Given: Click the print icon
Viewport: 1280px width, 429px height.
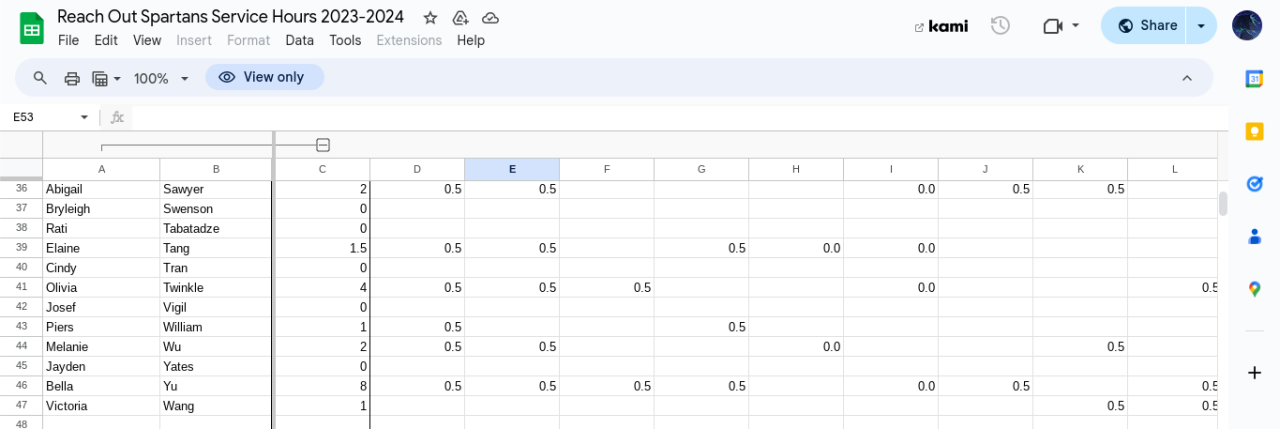Looking at the screenshot, I should click(x=72, y=78).
